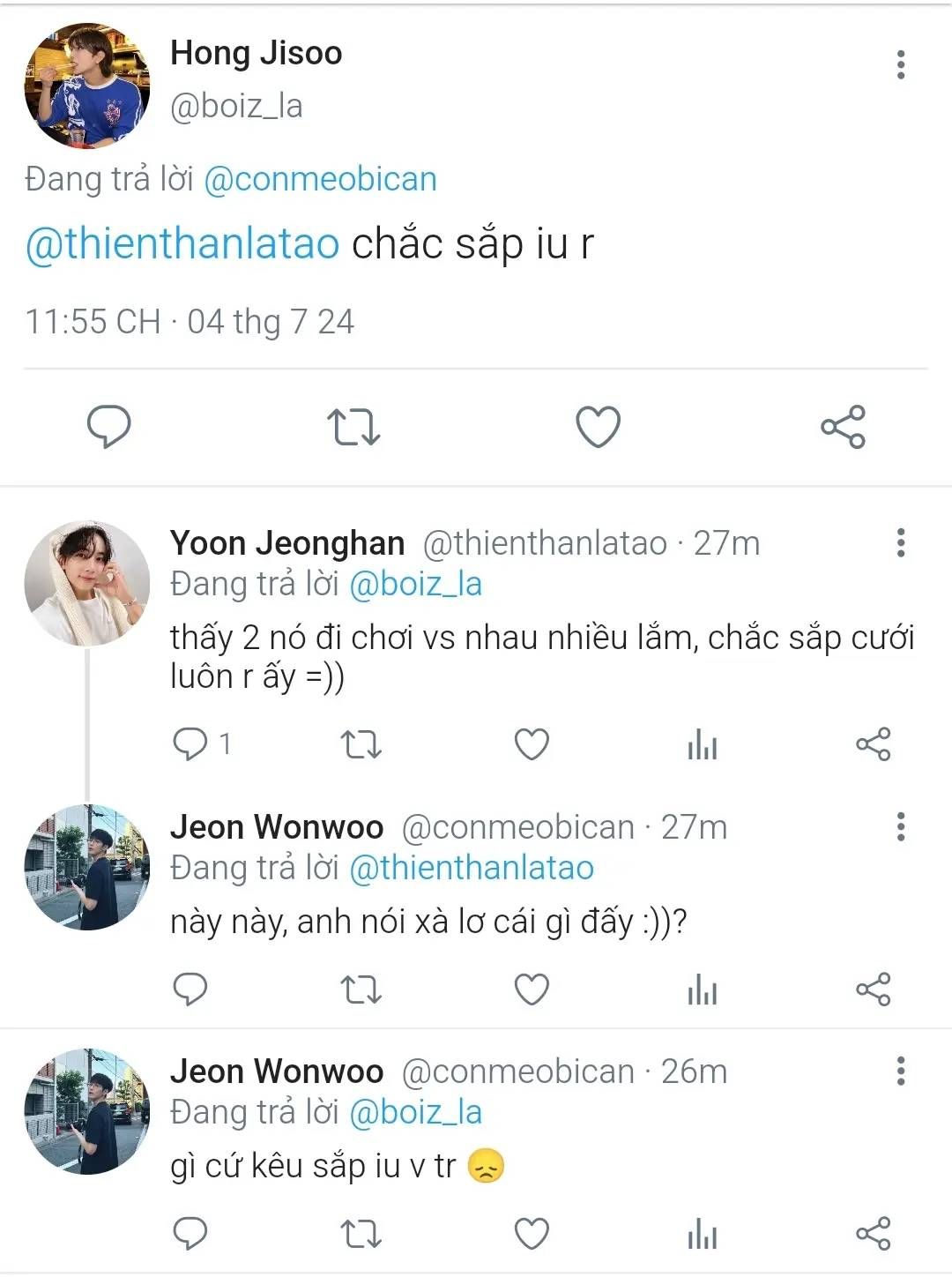Like Yoon Jeonghan's reply
The image size is (952, 1277).
click(x=532, y=745)
